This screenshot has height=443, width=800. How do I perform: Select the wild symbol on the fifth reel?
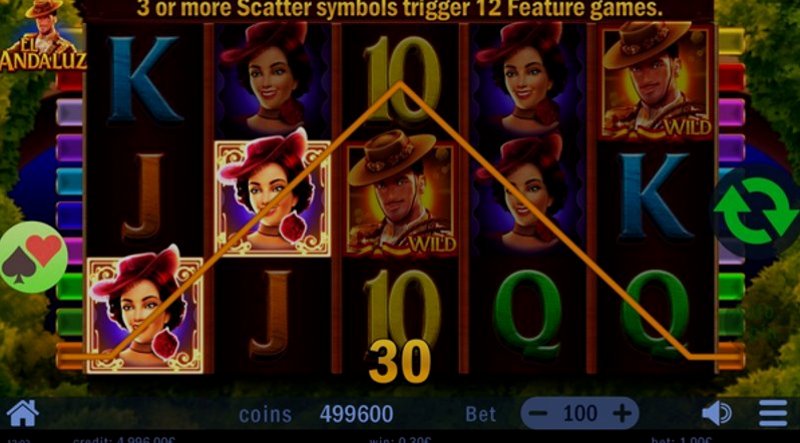coord(658,82)
